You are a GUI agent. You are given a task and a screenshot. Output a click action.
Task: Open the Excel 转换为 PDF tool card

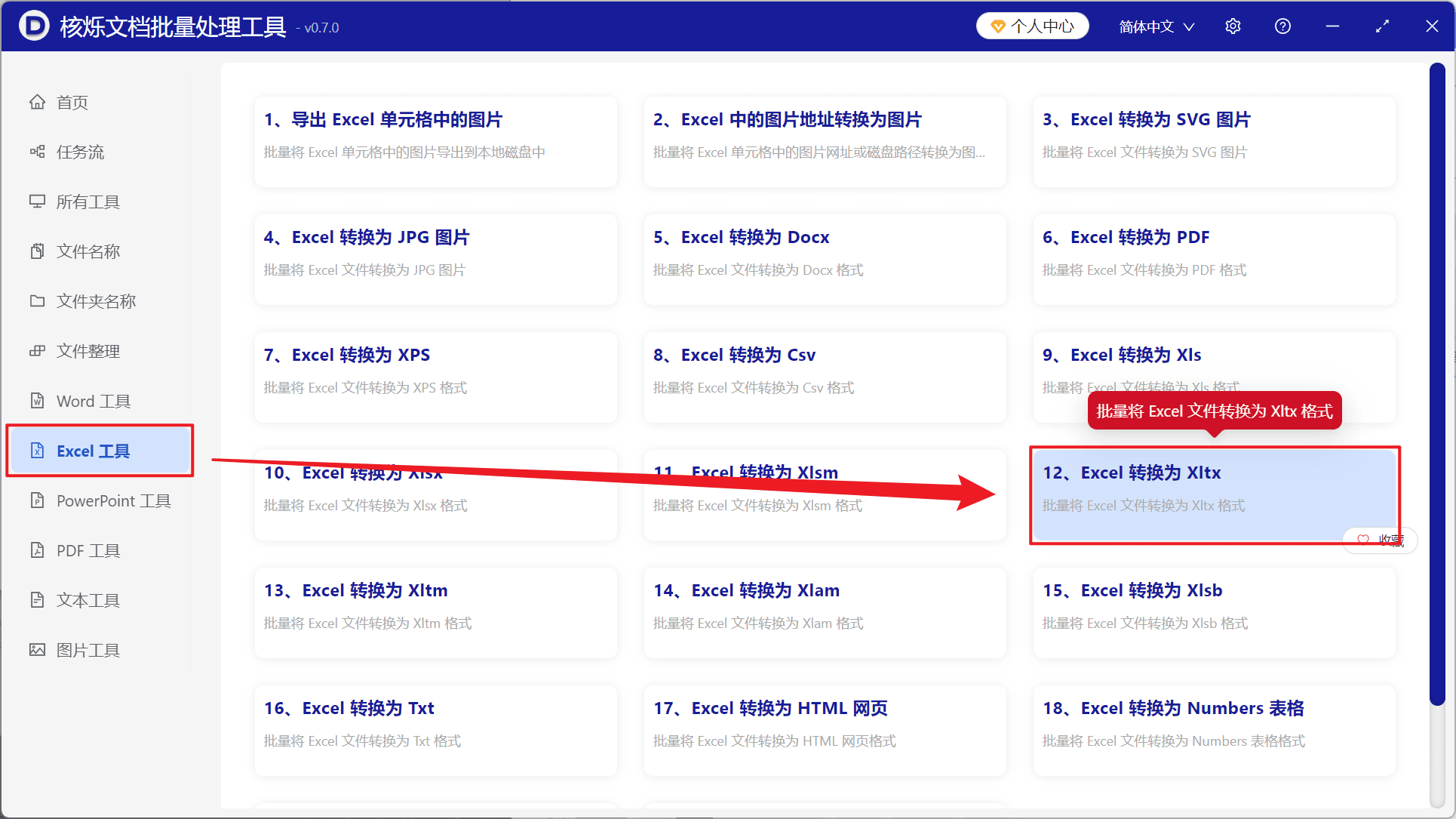[1214, 260]
